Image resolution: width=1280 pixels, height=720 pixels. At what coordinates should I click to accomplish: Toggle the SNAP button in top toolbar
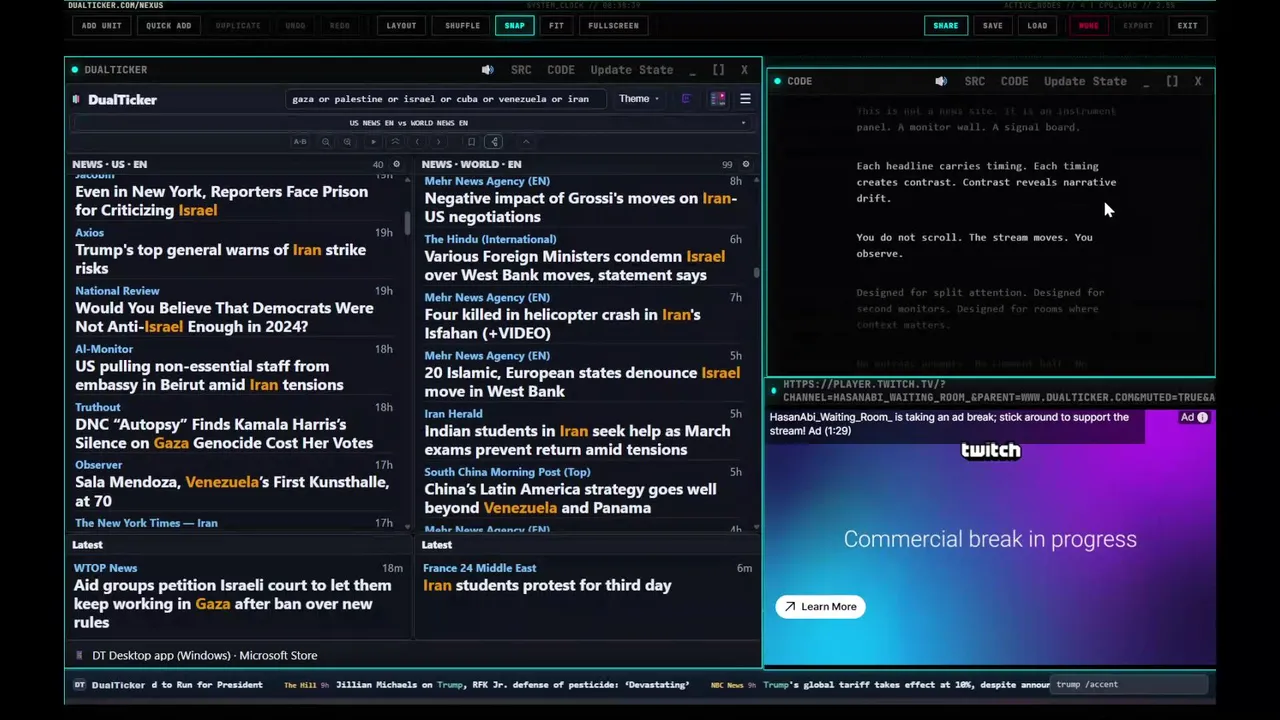[x=514, y=25]
